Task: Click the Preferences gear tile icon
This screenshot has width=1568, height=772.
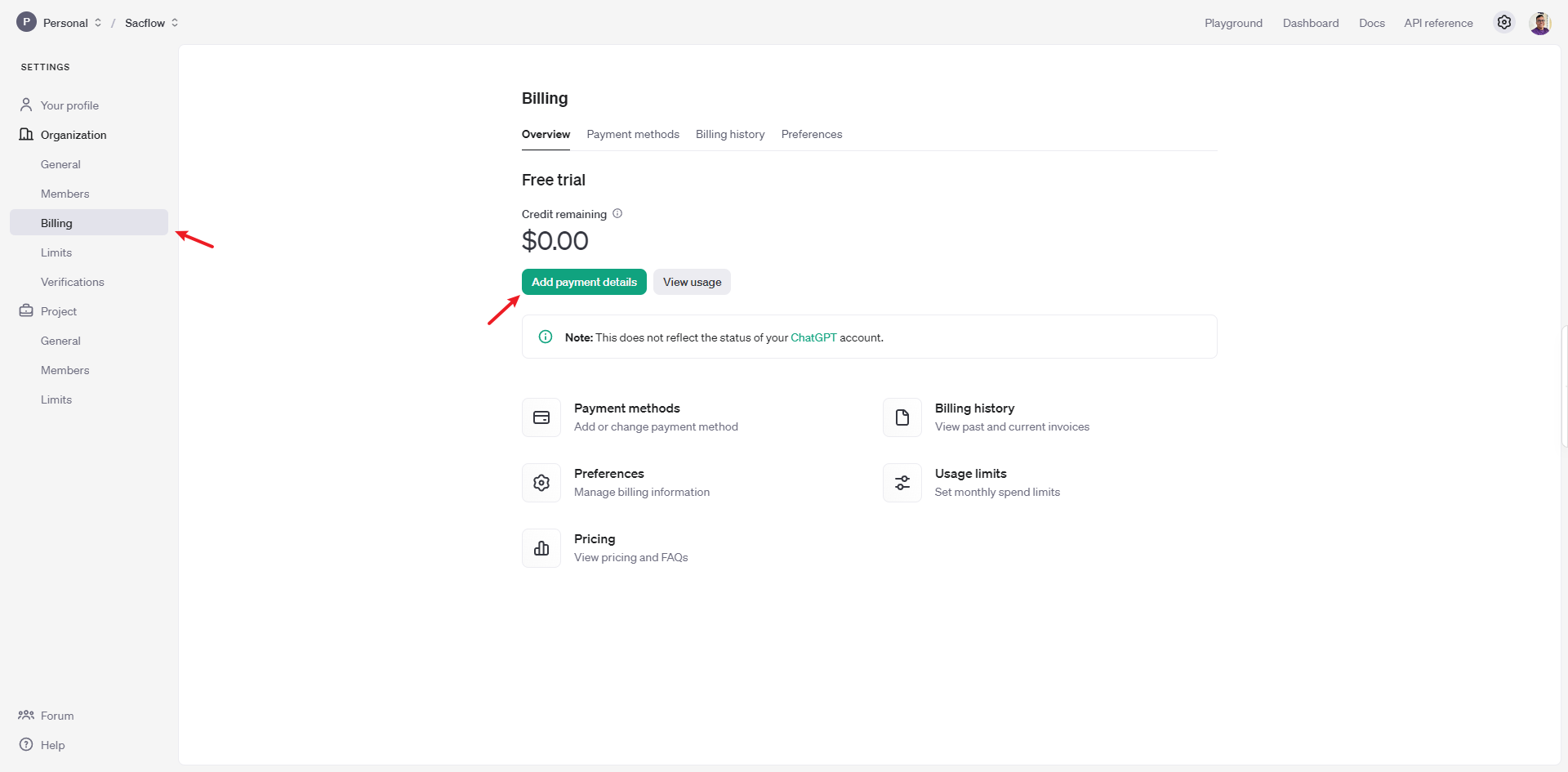Action: tap(541, 483)
